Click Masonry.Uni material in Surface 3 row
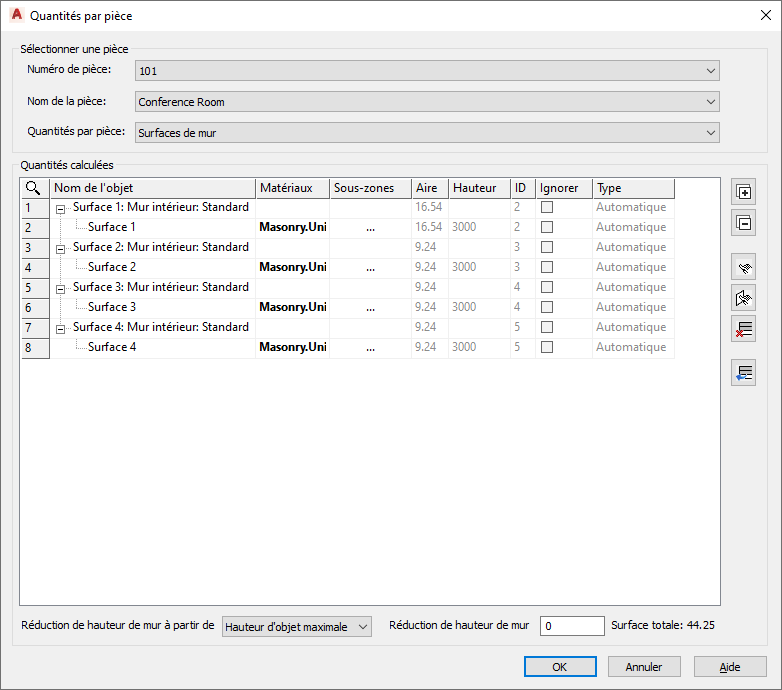Screen dimensions: 782x690 coord(293,307)
